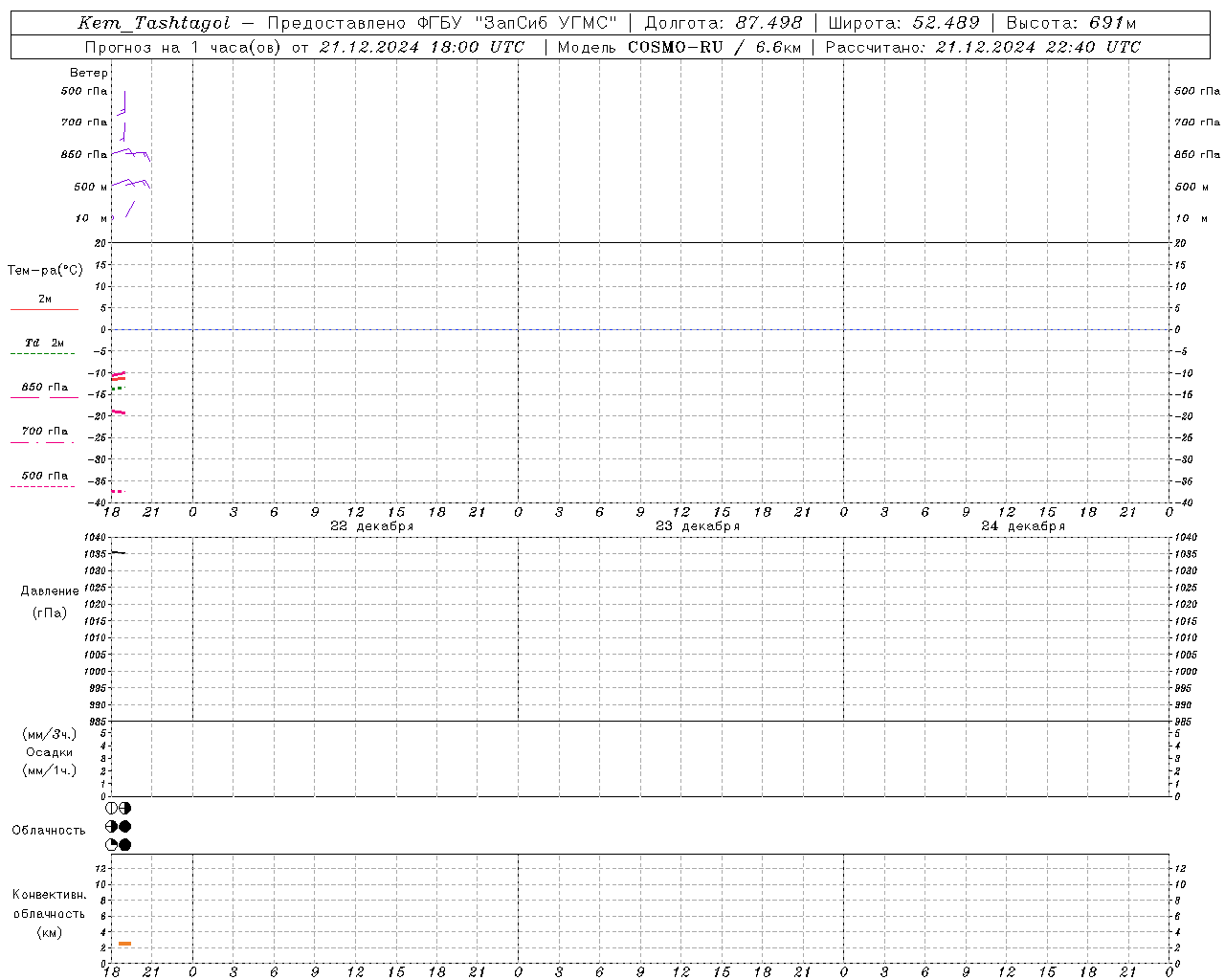Click the '(мм/1ч.)' precipitation unit label
Image resolution: width=1225 pixels, height=980 pixels.
tap(50, 770)
